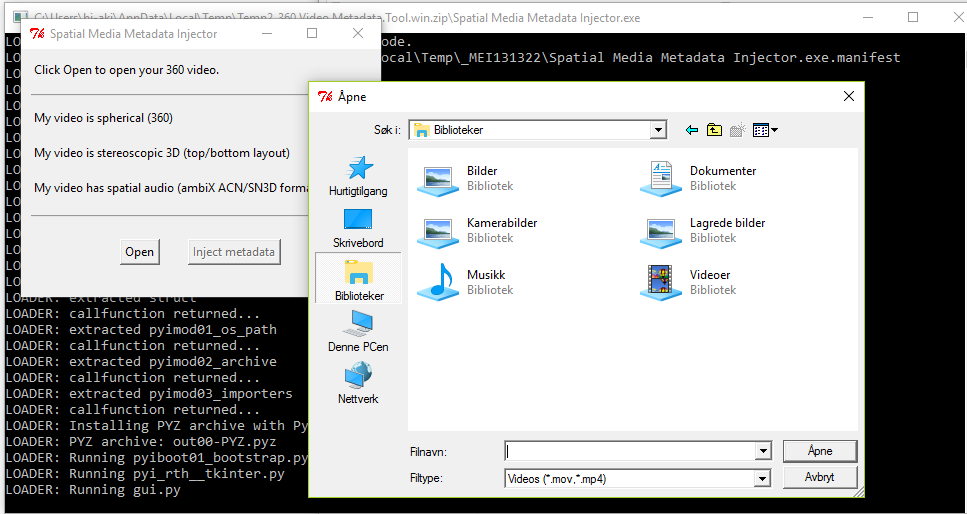Viewport: 967px width, 514px height.
Task: Go up one folder level icon
Action: point(714,130)
